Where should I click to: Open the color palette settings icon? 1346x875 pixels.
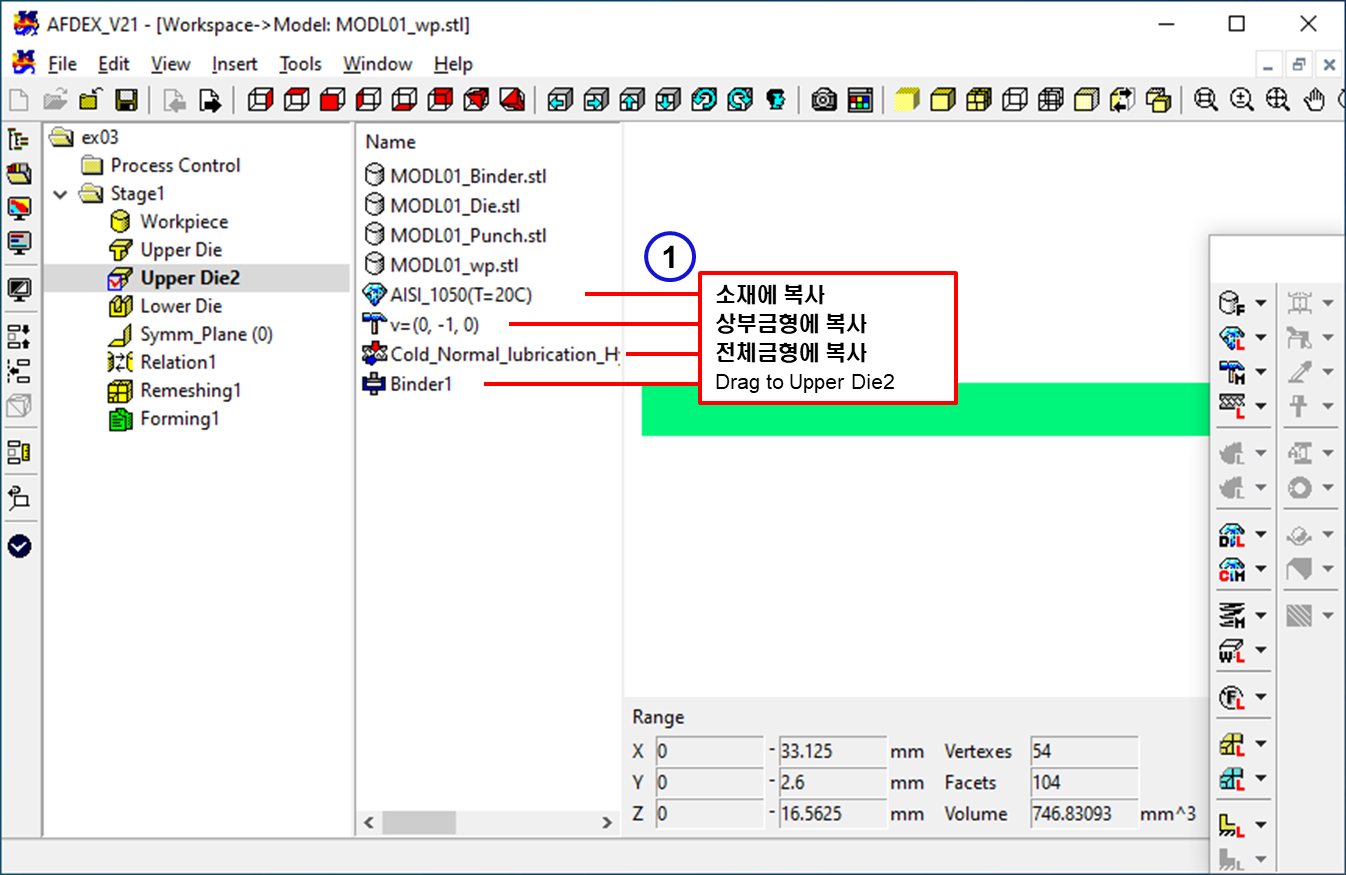pyautogui.click(x=859, y=100)
